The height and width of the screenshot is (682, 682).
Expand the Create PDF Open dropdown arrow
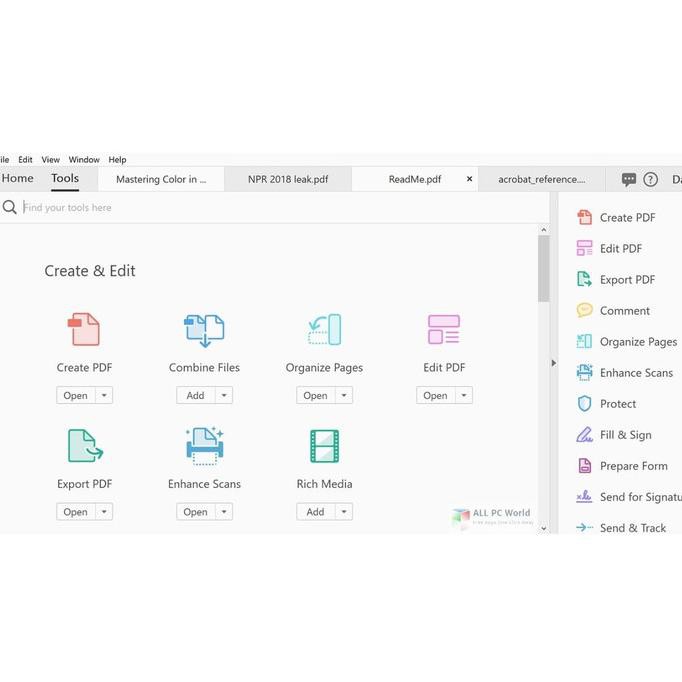[x=104, y=395]
